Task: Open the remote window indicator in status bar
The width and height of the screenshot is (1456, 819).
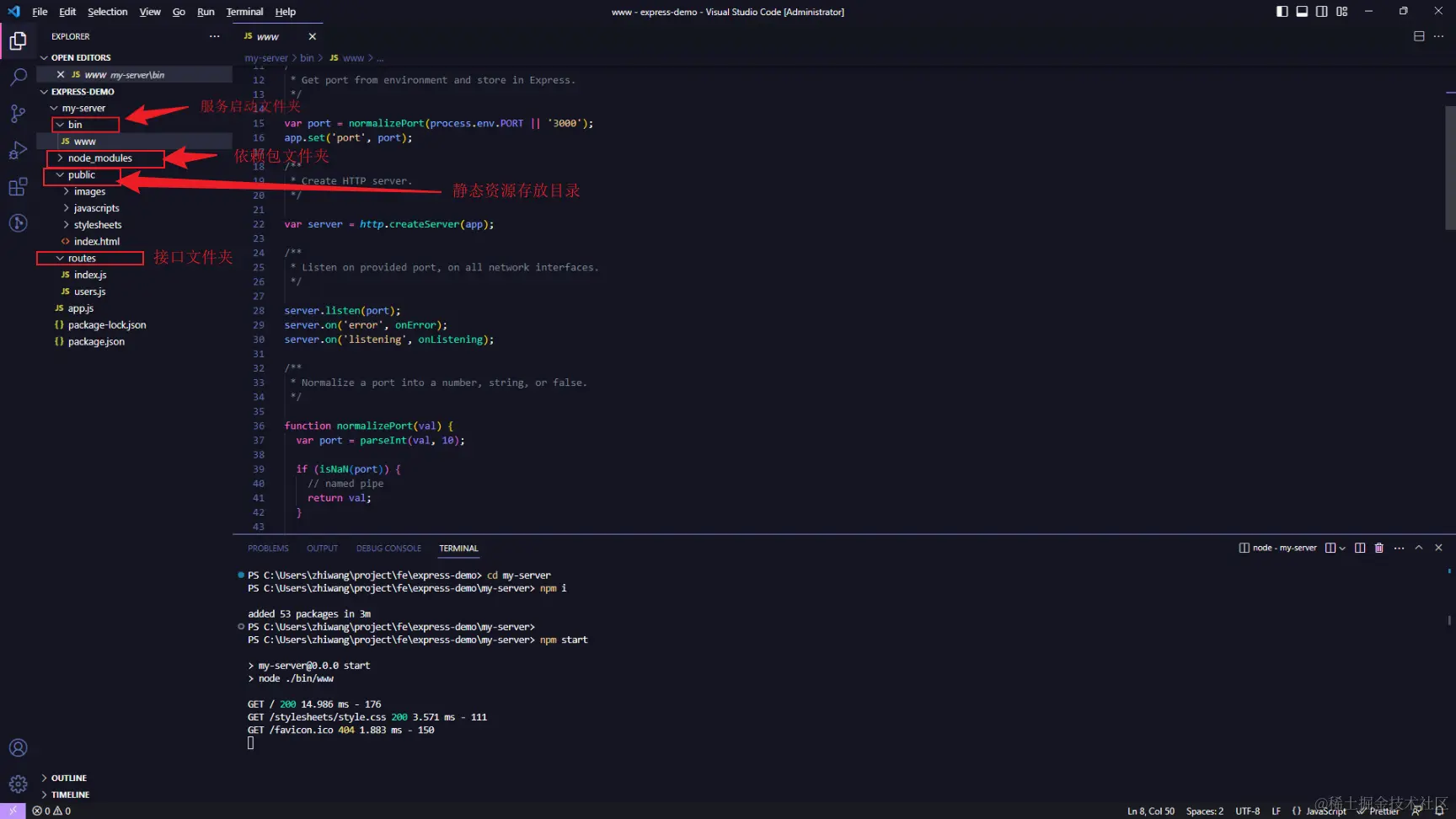Action: click(13, 811)
